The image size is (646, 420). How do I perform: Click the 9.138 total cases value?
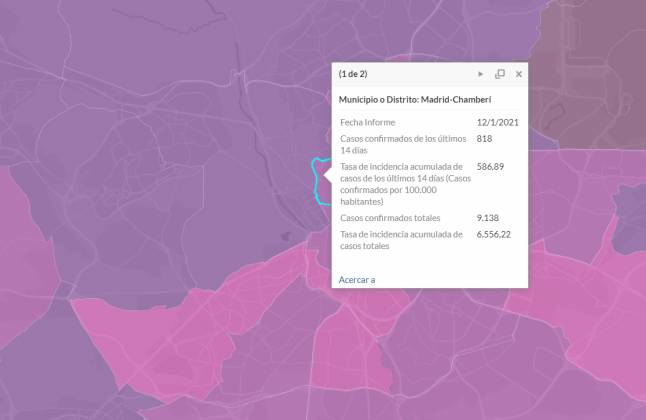coord(488,217)
